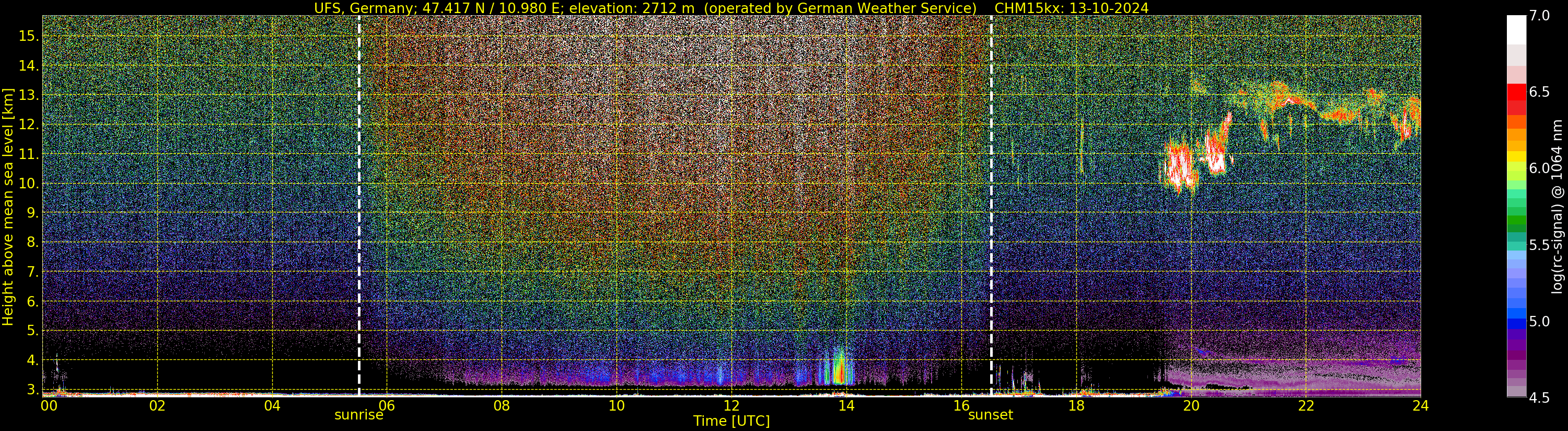Click the colorbar value '6.0'
This screenshot has height=431, width=1568.
point(1539,168)
